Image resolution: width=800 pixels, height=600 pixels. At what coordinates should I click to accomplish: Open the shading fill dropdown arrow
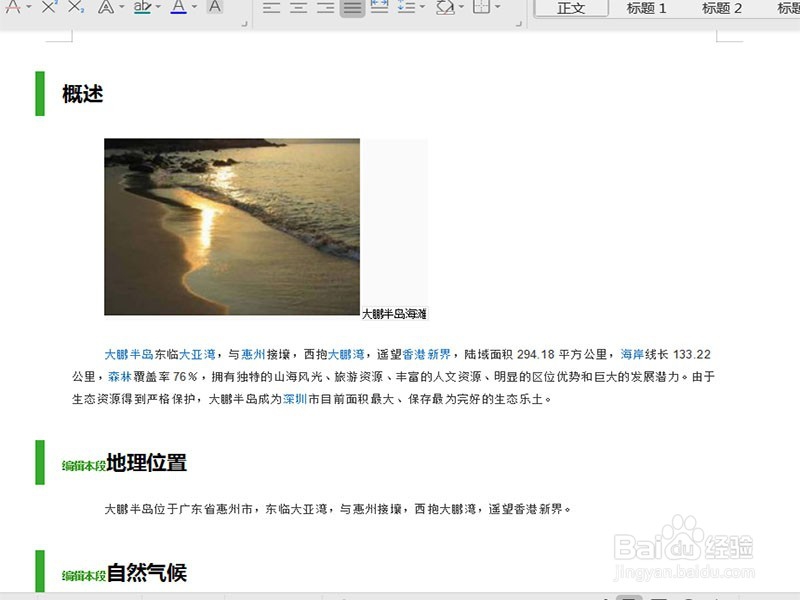tap(461, 7)
